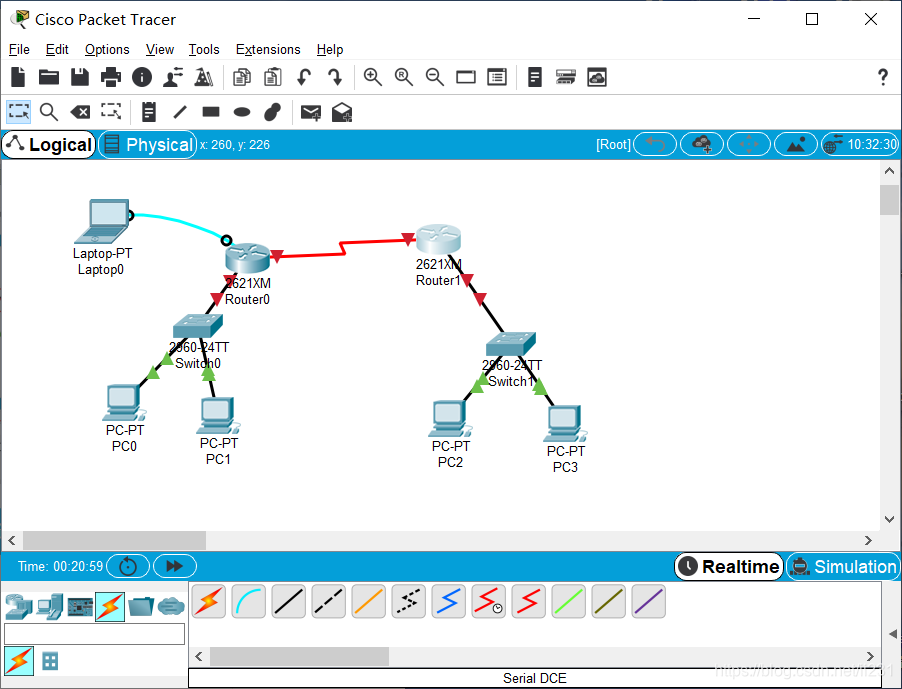The width and height of the screenshot is (902, 689).
Task: Click device search input field
Action: tap(94, 634)
